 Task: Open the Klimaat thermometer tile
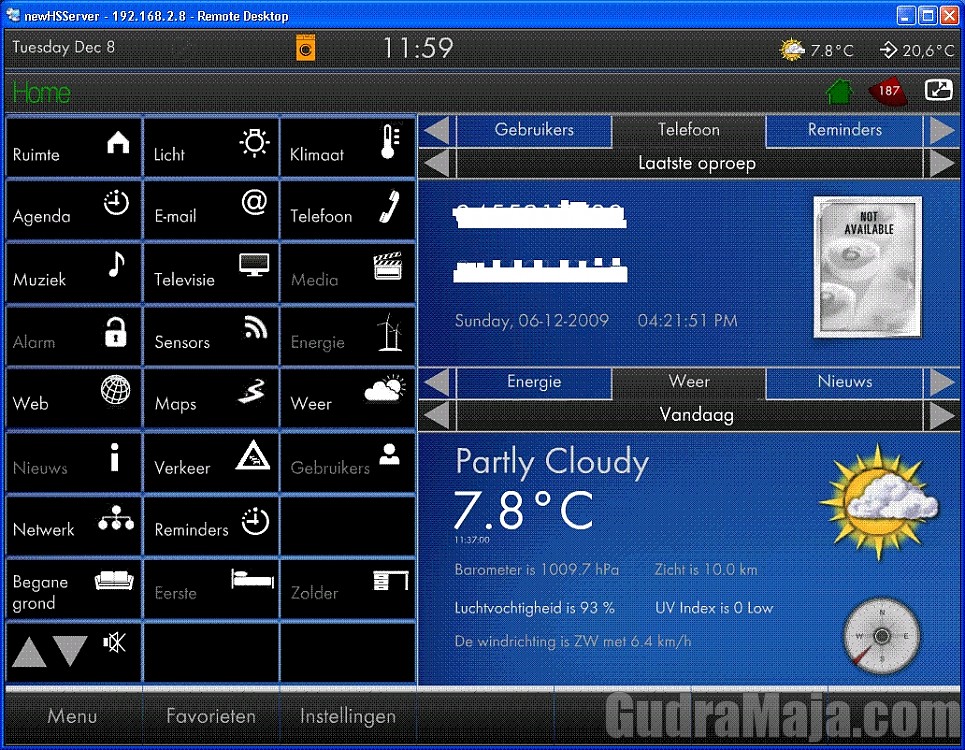click(x=347, y=148)
